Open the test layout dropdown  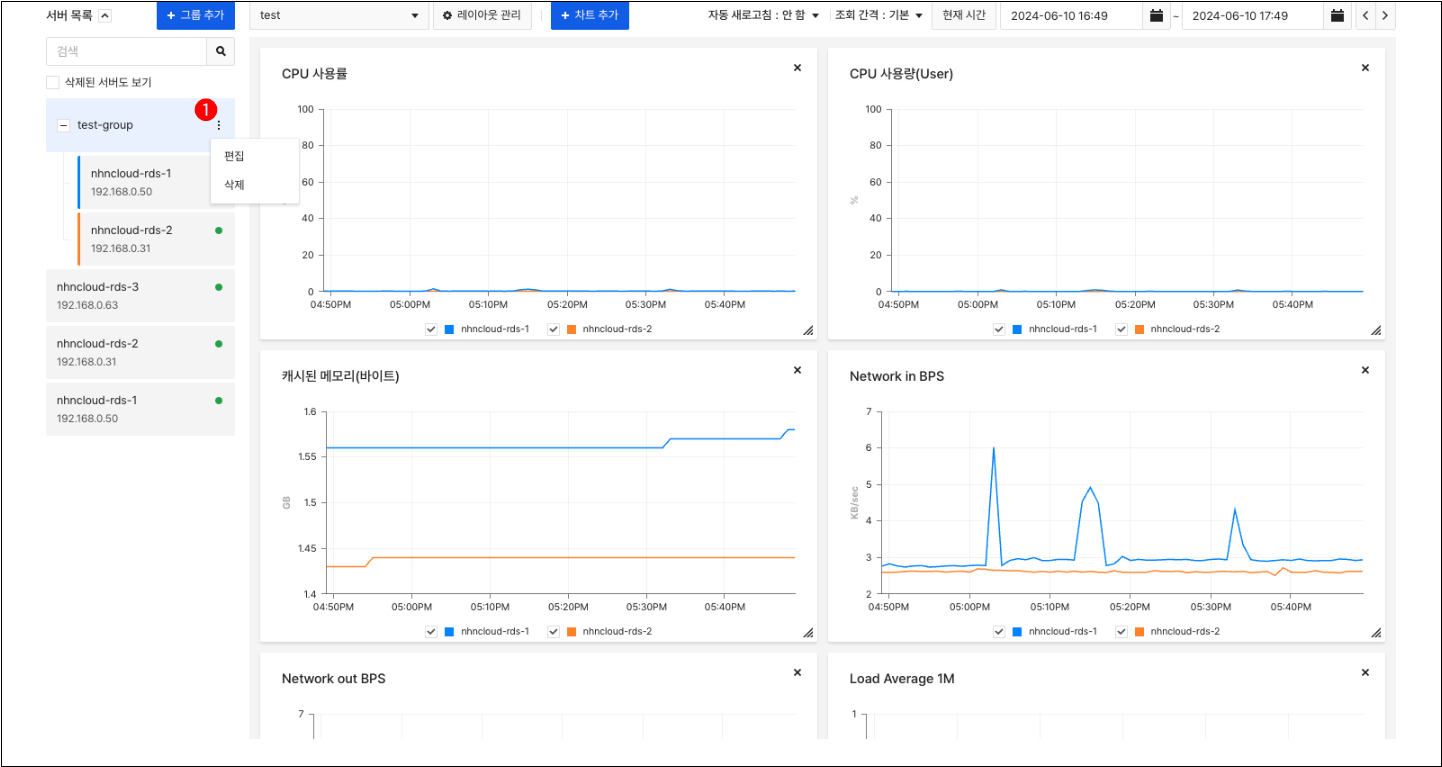(x=339, y=16)
